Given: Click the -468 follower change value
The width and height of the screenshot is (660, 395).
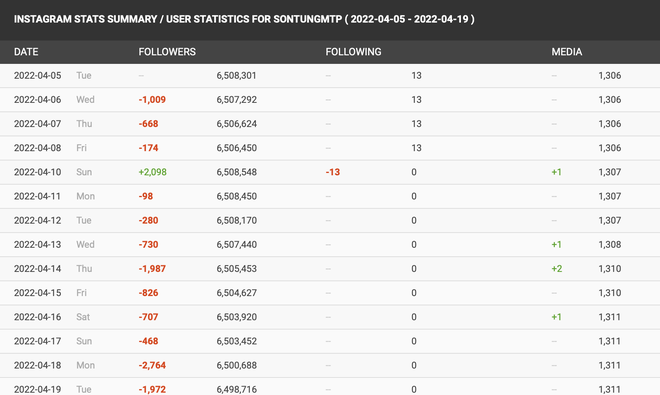Looking at the screenshot, I should point(148,341).
